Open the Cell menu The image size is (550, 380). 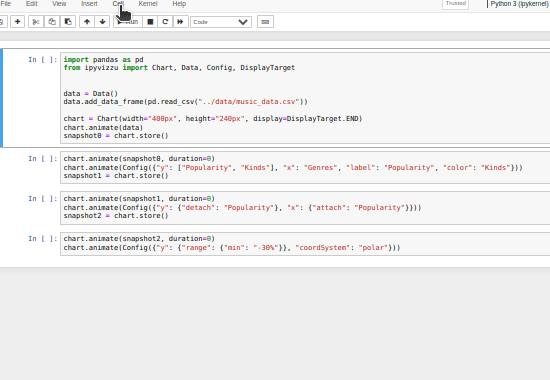coord(118,4)
